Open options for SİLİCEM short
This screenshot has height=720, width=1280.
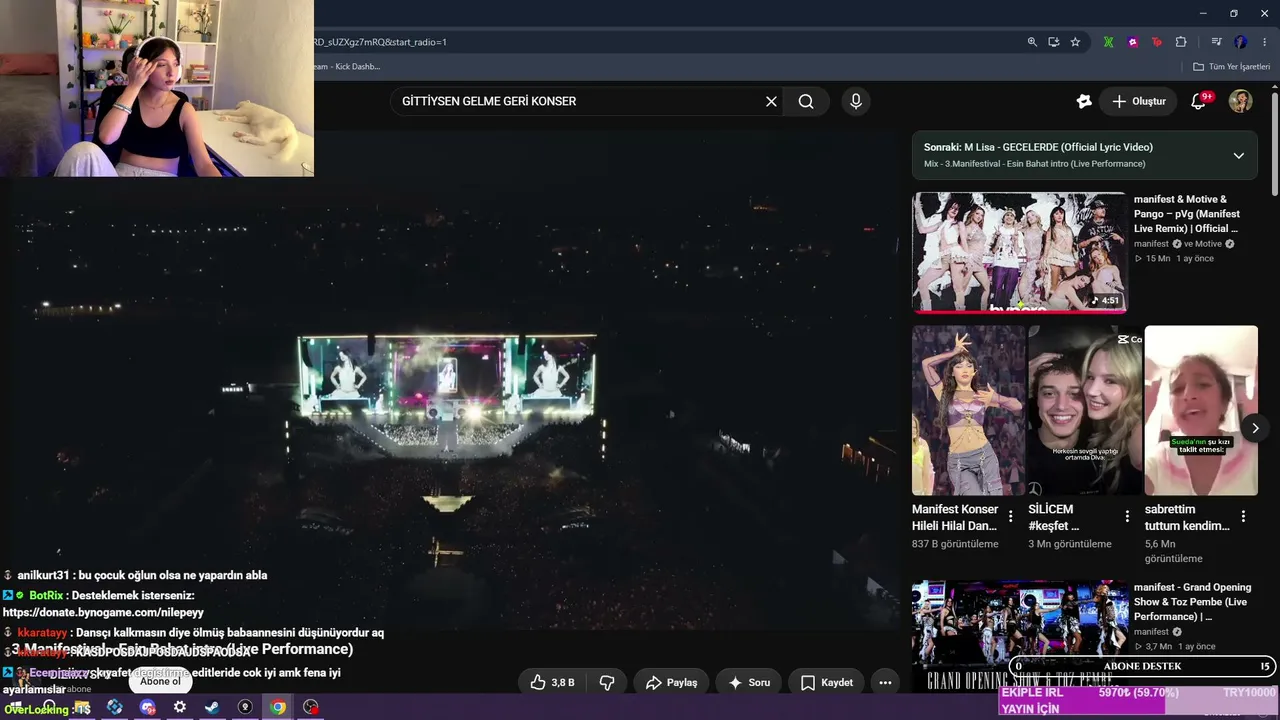click(1127, 517)
